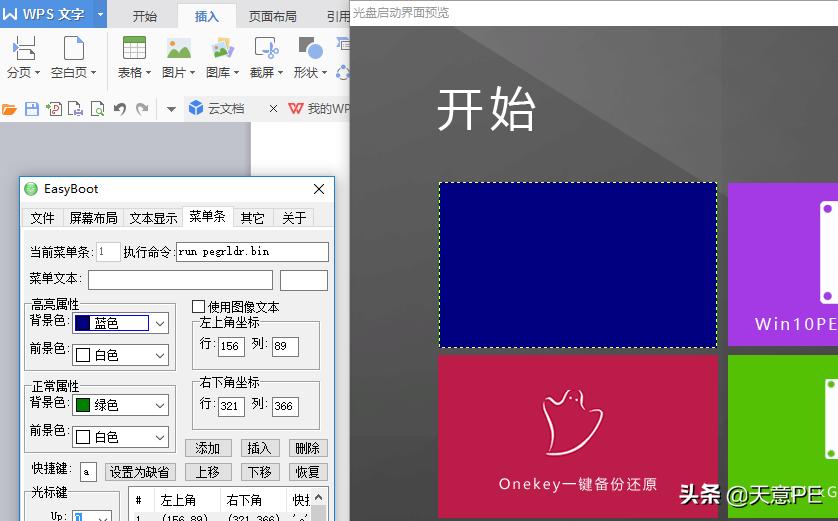This screenshot has width=838, height=521.
Task: Click the 云文档 cloud document cube icon
Action: click(196, 108)
